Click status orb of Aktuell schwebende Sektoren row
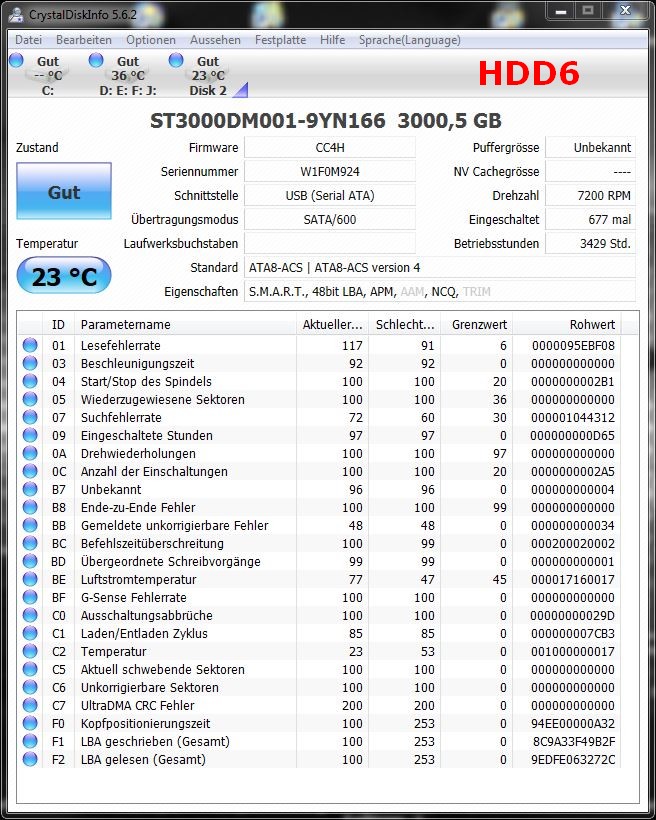The width and height of the screenshot is (656, 820). 30,669
